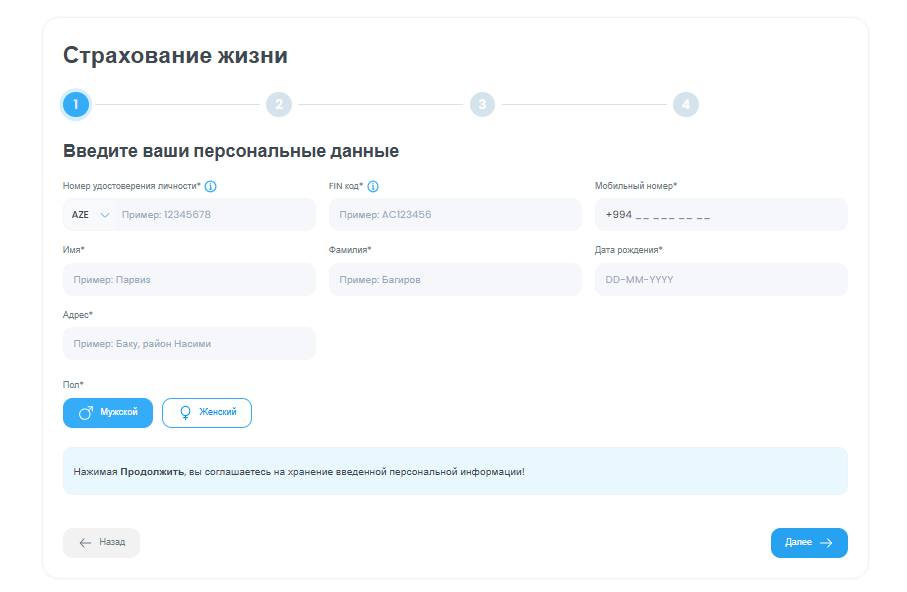This screenshot has height=592, width=907.
Task: Click the FIN код input field
Action: pos(455,215)
